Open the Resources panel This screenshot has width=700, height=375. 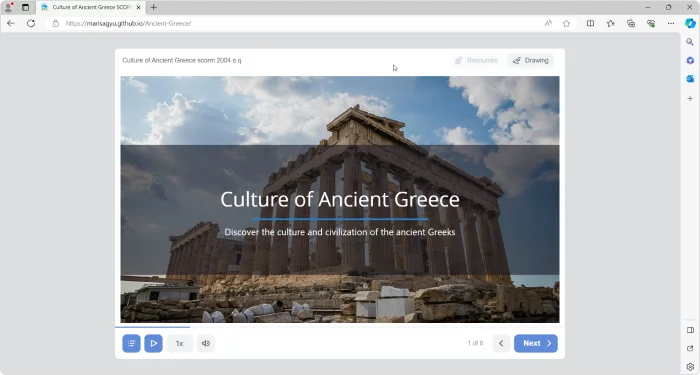click(x=476, y=60)
